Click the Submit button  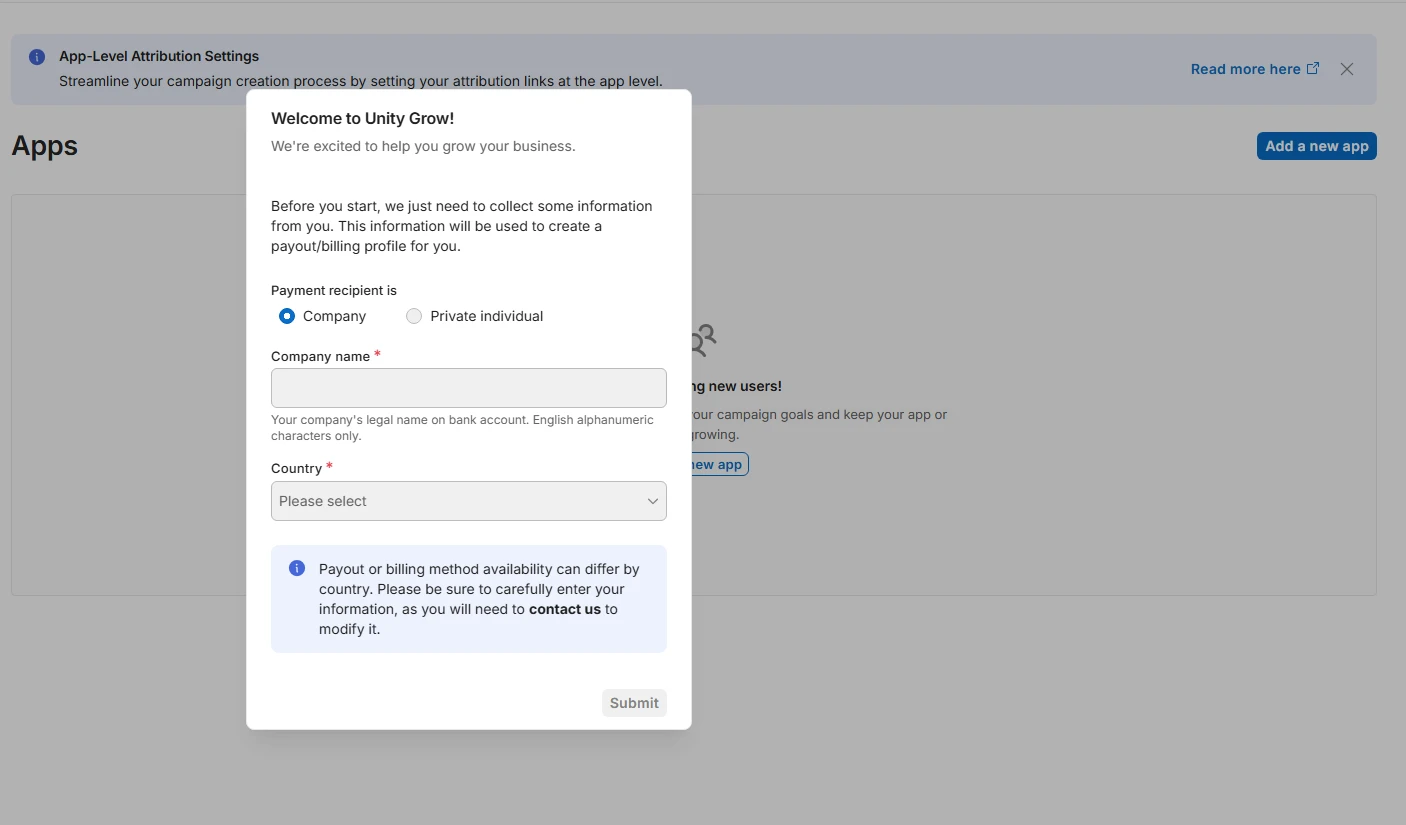tap(634, 703)
